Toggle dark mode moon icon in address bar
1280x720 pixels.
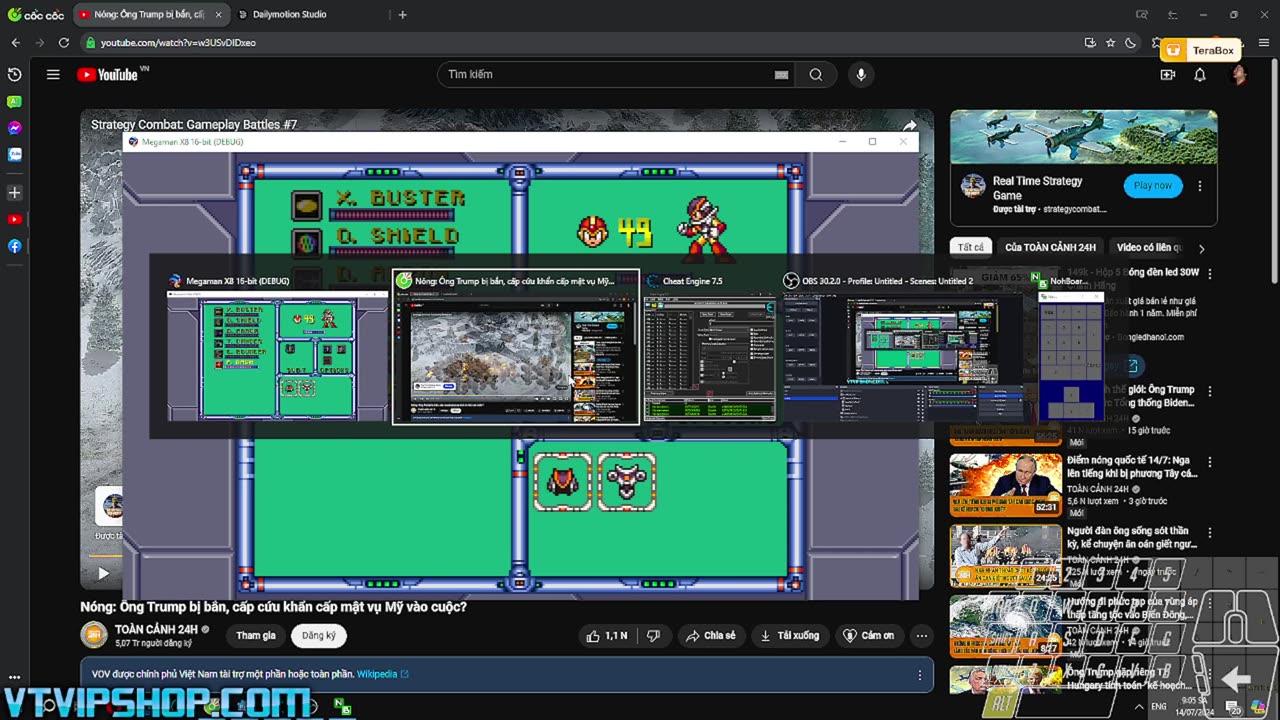click(1130, 43)
